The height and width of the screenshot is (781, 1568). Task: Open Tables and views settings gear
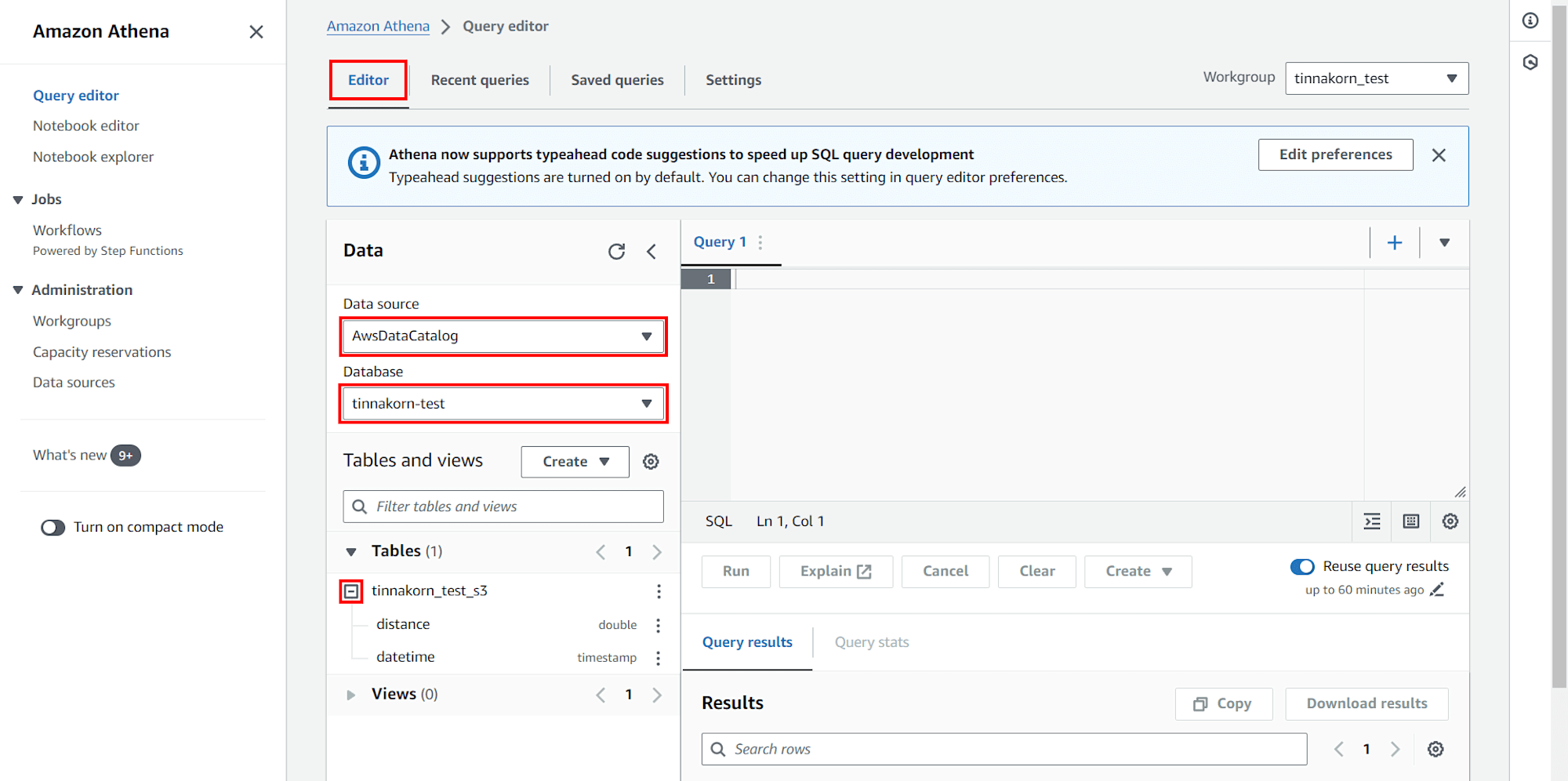tap(651, 462)
